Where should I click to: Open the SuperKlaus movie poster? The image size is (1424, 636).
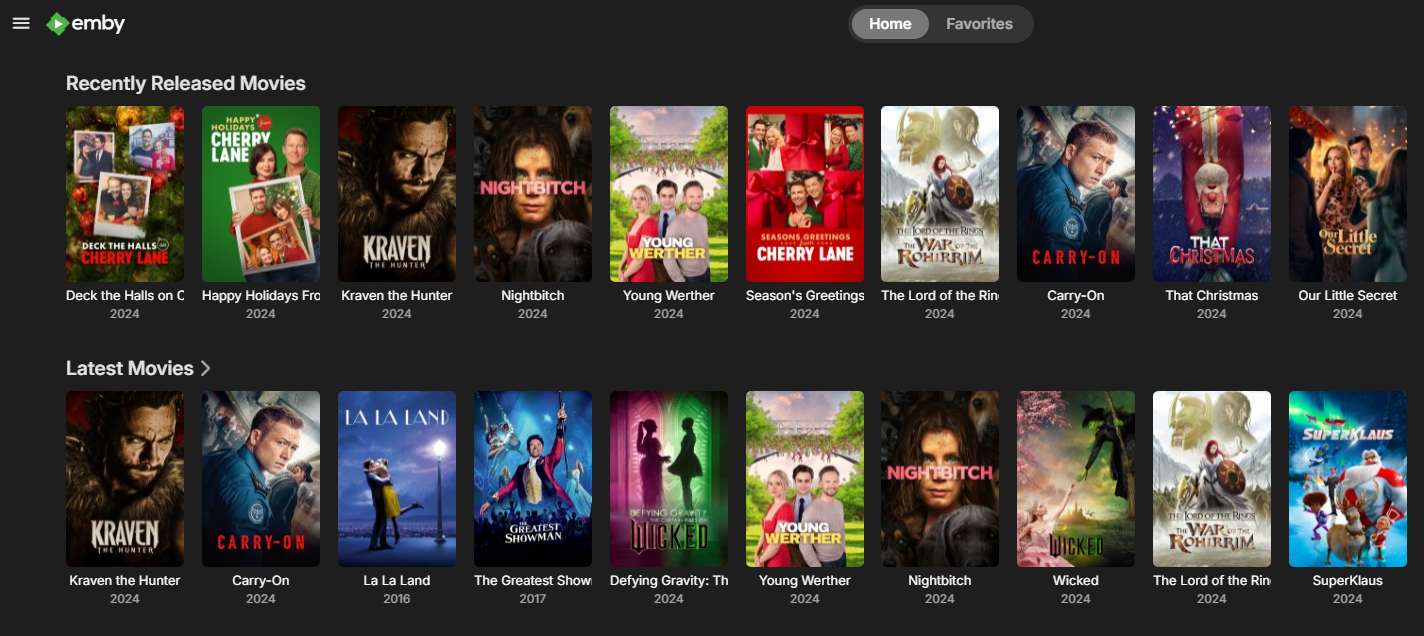(x=1348, y=479)
